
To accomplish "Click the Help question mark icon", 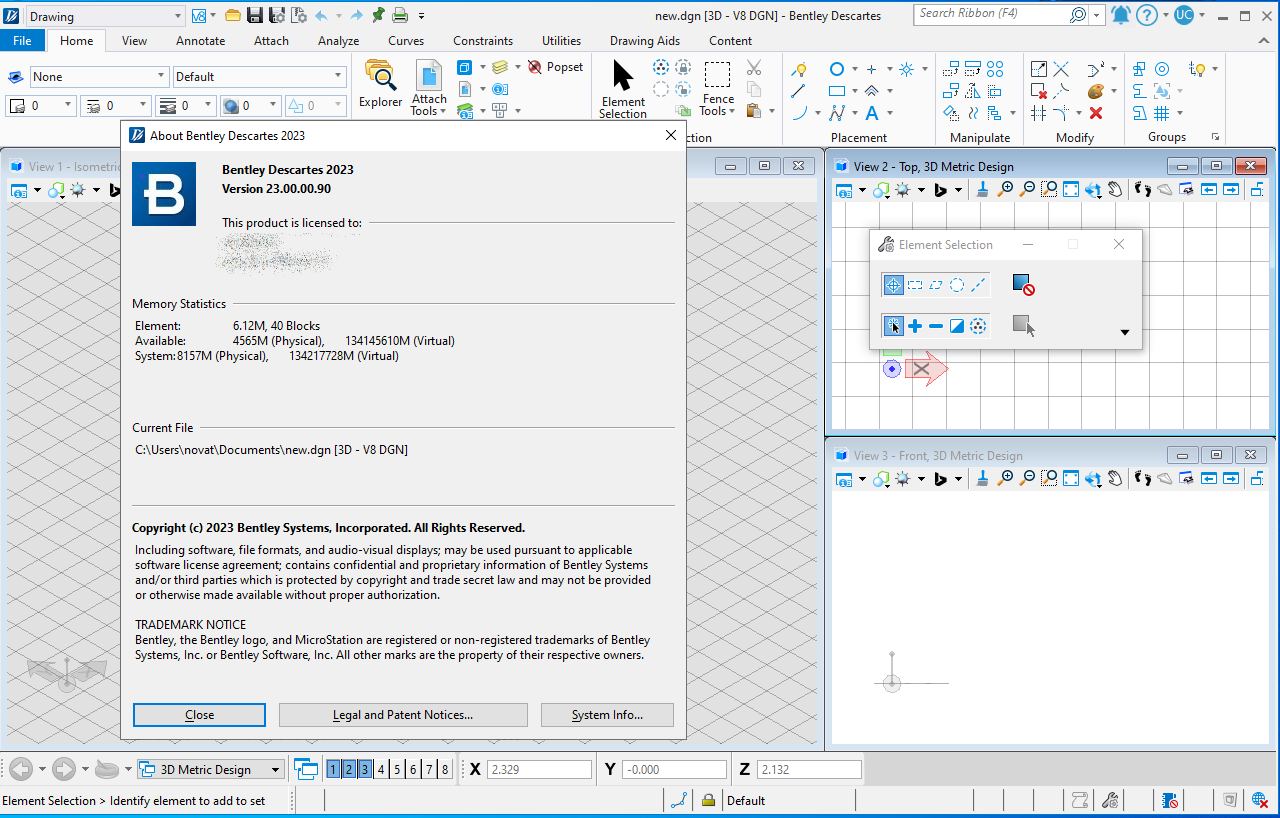I will pos(1147,15).
